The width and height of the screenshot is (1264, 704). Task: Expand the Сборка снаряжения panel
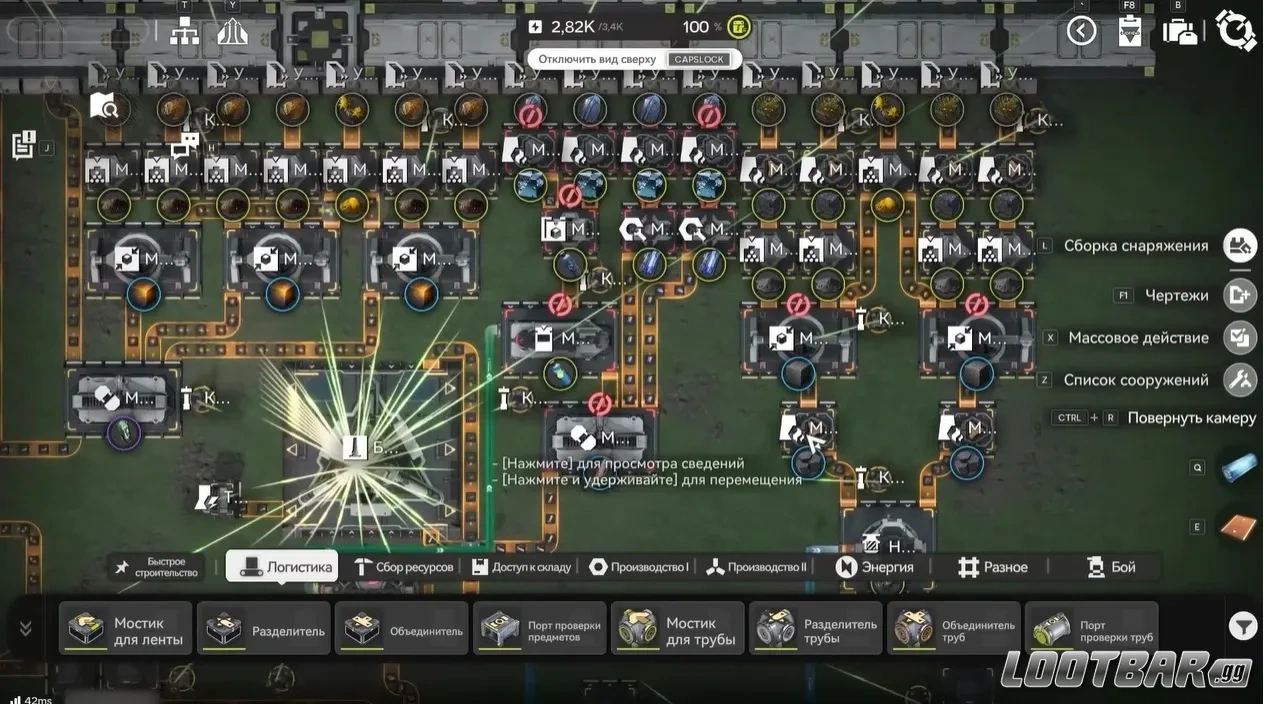[1240, 246]
